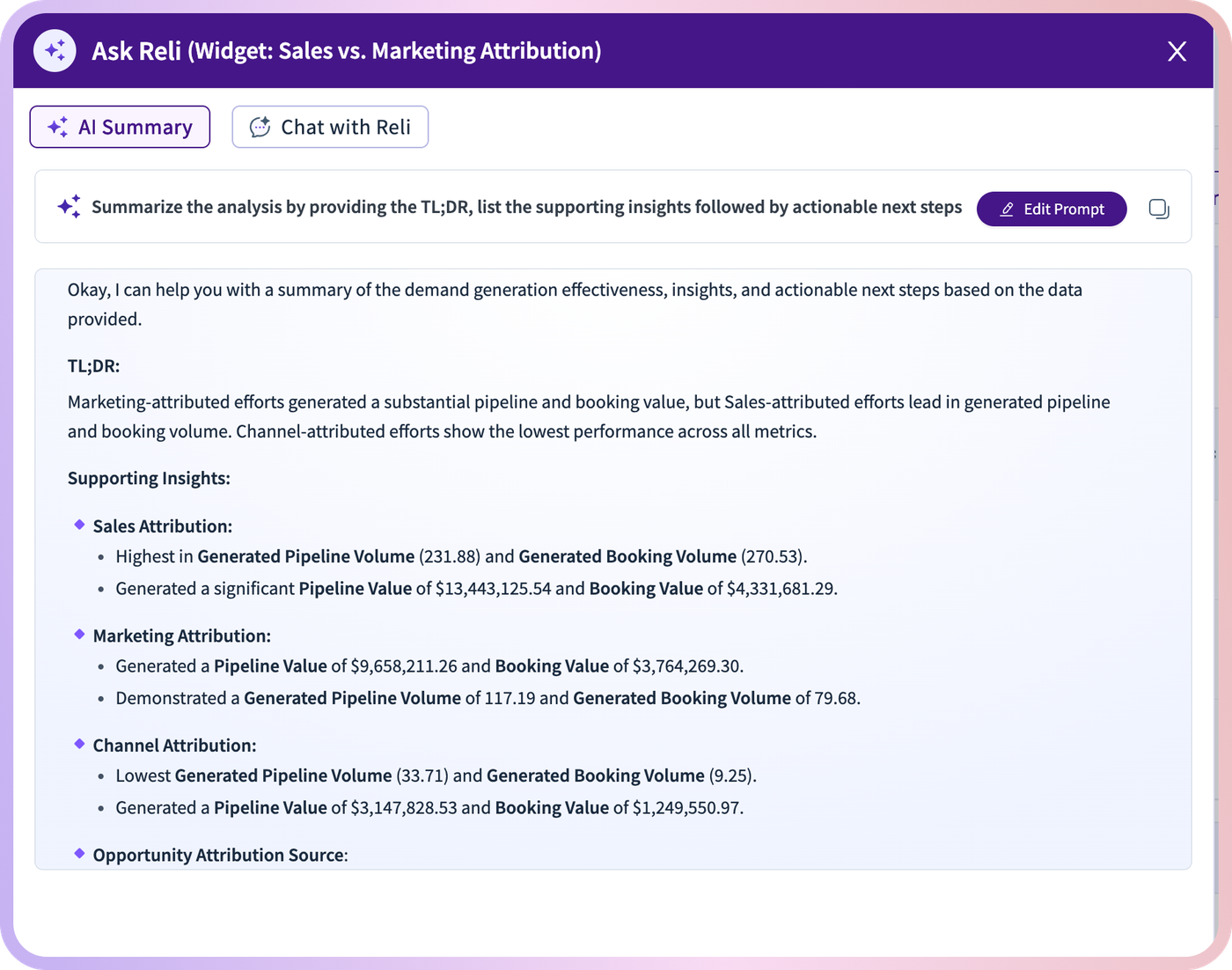1232x970 pixels.
Task: Click the Opportunity Attribution Source diamond bullet
Action: pos(79,853)
